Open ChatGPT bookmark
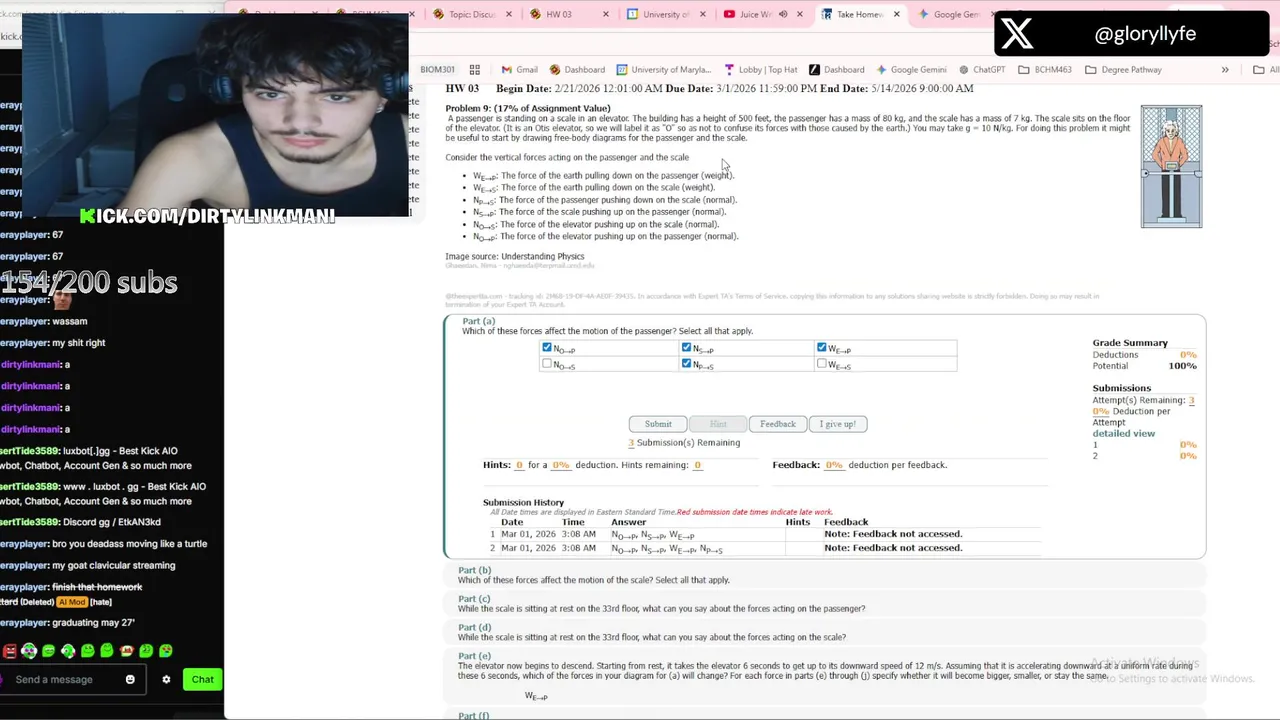 tap(982, 70)
